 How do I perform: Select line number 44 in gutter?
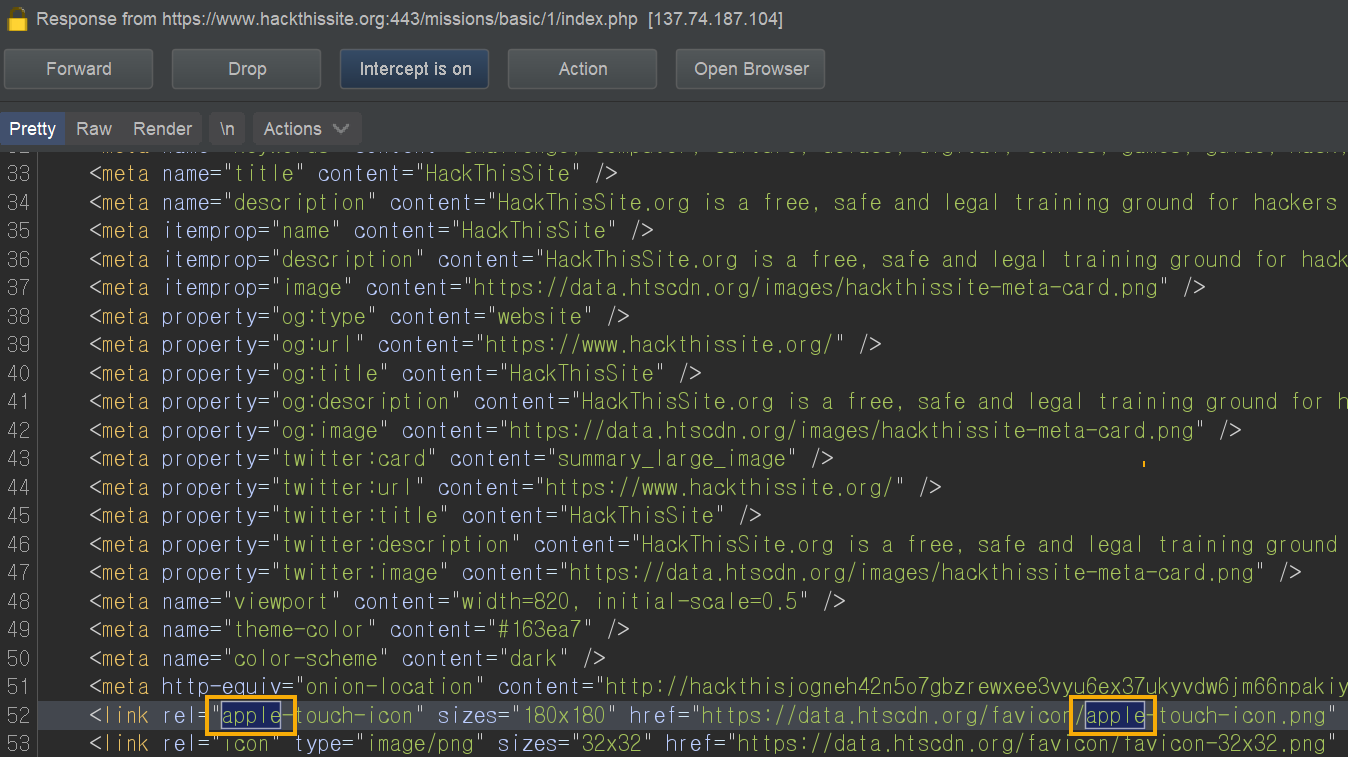click(x=18, y=488)
